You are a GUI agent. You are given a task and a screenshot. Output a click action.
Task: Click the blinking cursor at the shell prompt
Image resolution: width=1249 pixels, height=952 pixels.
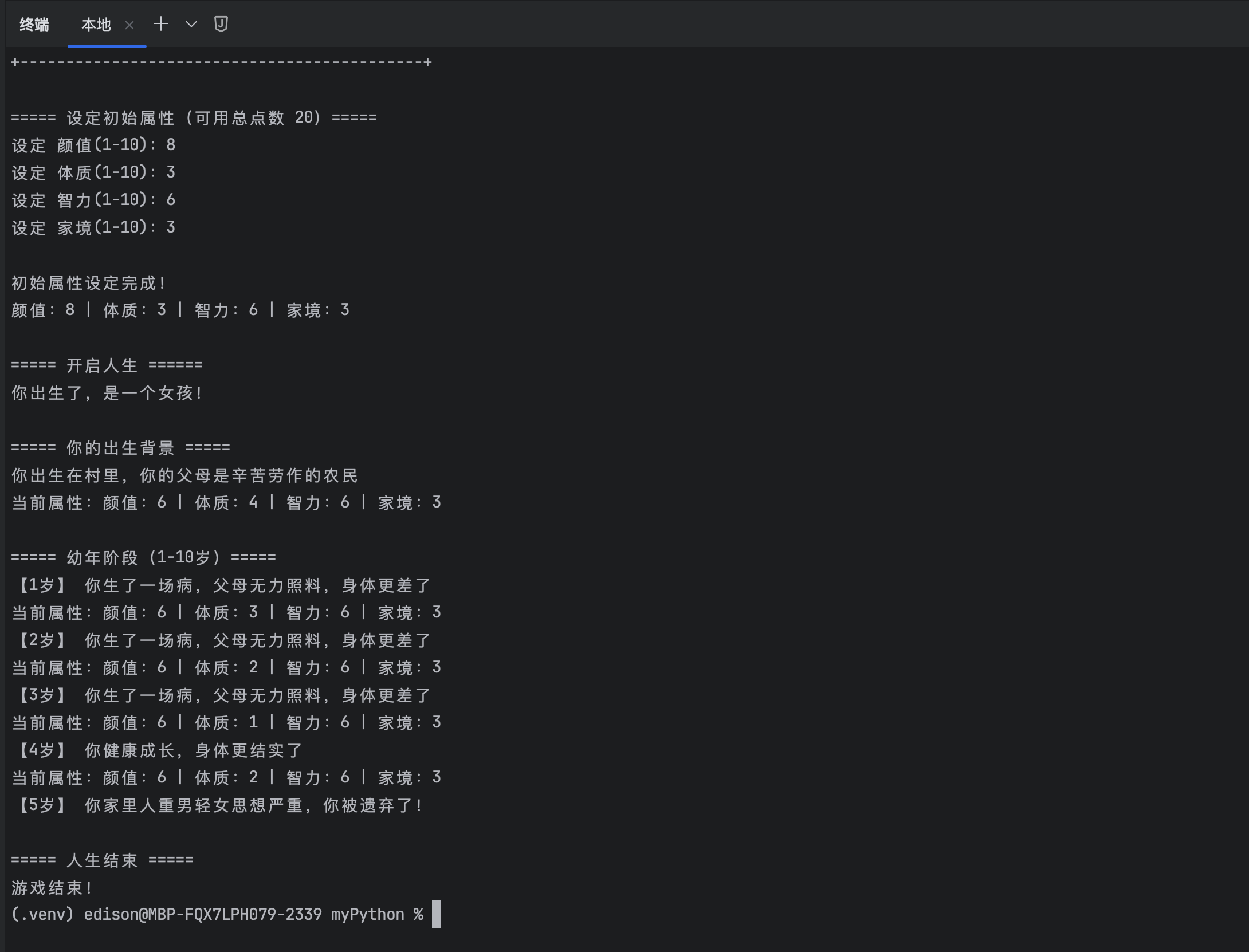[438, 914]
